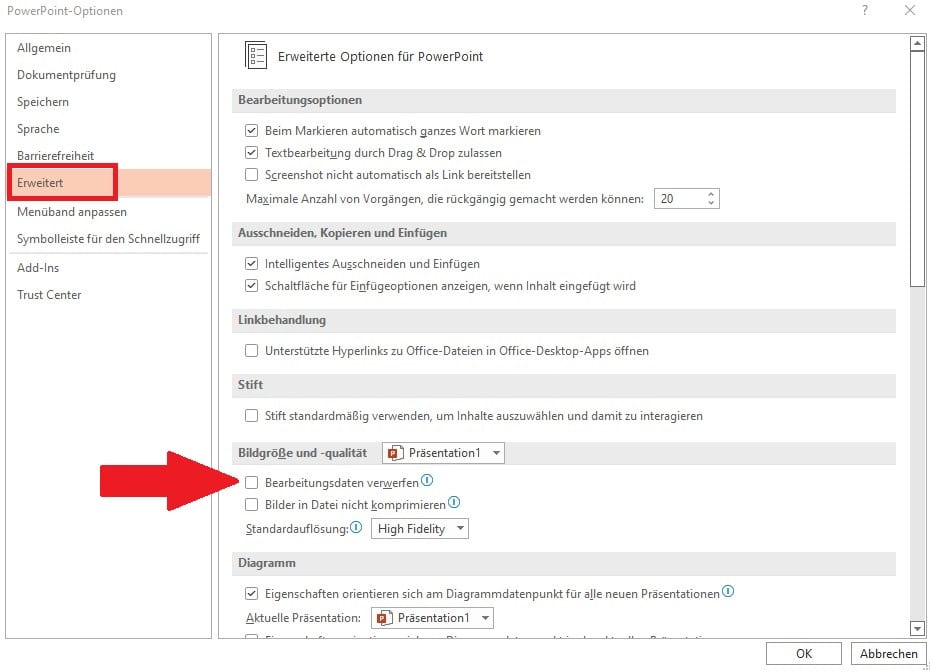Viewport: 930px width, 672px height.
Task: Open the dialog help via question mark icon
Action: (866, 11)
